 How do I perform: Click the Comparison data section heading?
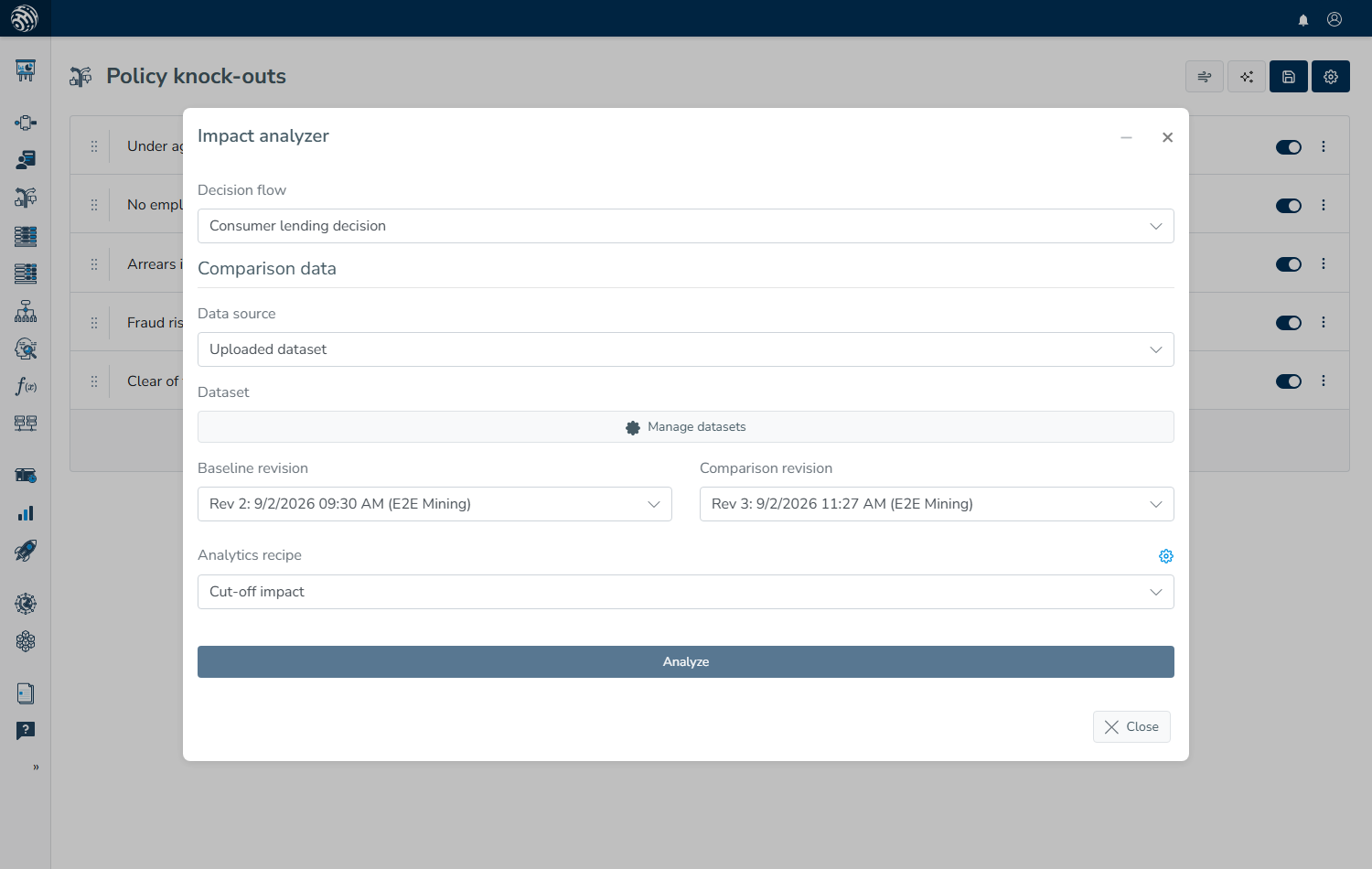click(x=267, y=269)
